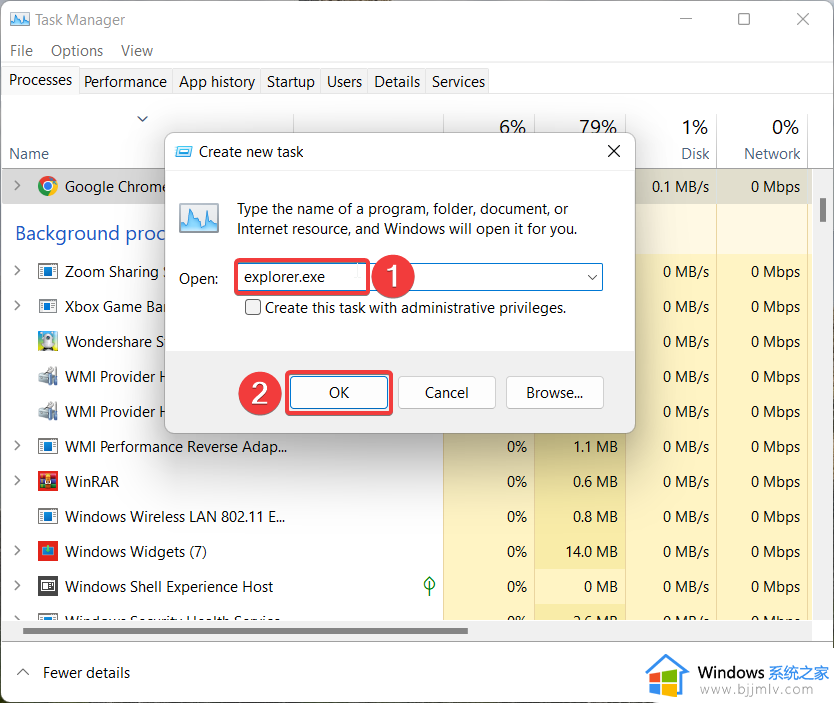Expand WMI Performance Reverse Adapter row
834x703 pixels.
pyautogui.click(x=17, y=446)
